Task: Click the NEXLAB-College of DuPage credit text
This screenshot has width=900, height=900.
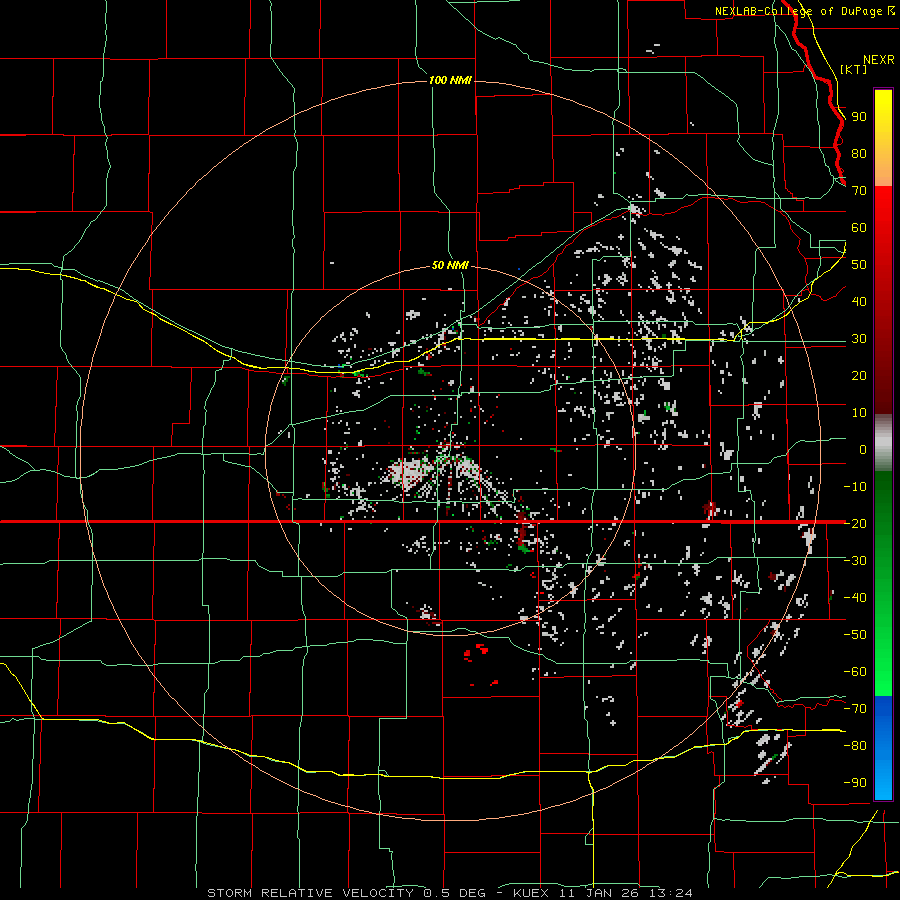Action: (804, 11)
